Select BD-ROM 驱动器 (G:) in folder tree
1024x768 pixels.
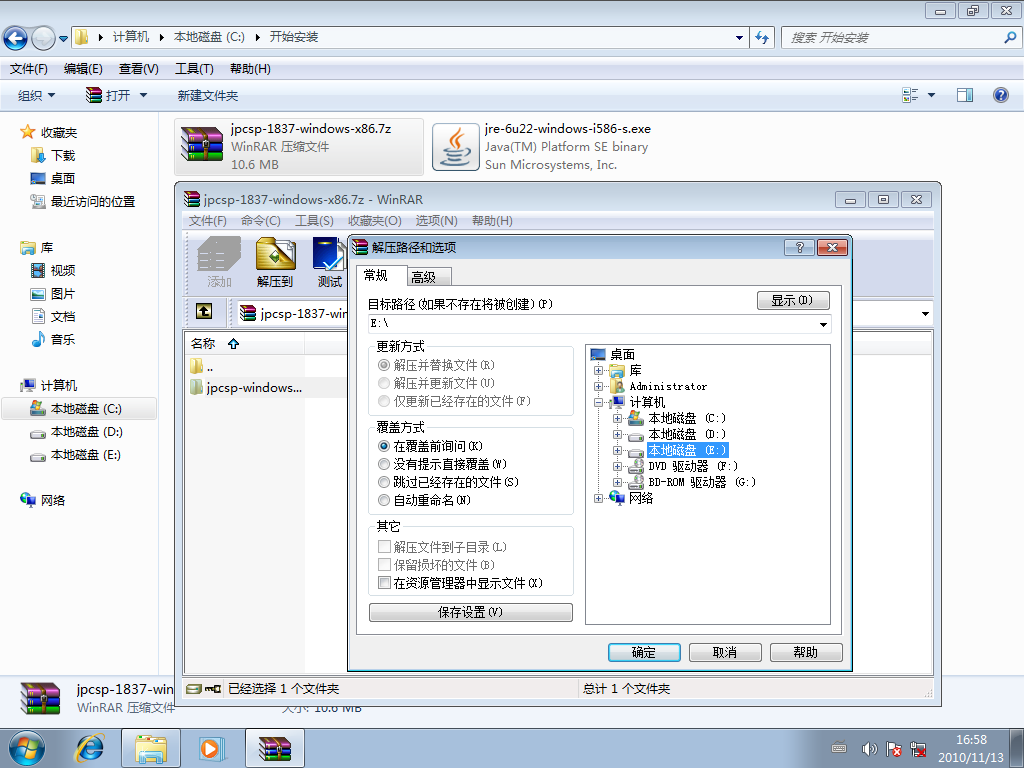[701, 483]
